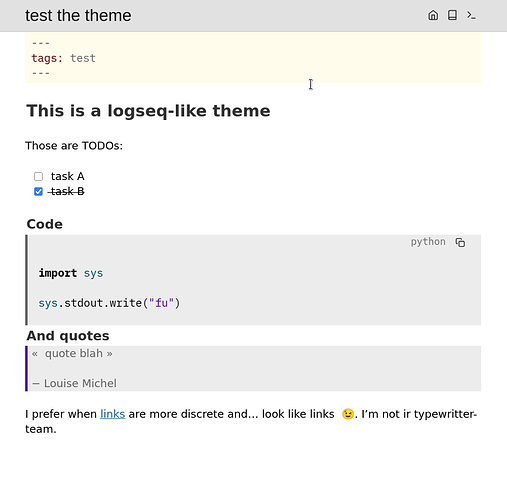This screenshot has height=499, width=507.
Task: Click the sys.stdout.write("fu") code line
Action: pyautogui.click(x=109, y=303)
